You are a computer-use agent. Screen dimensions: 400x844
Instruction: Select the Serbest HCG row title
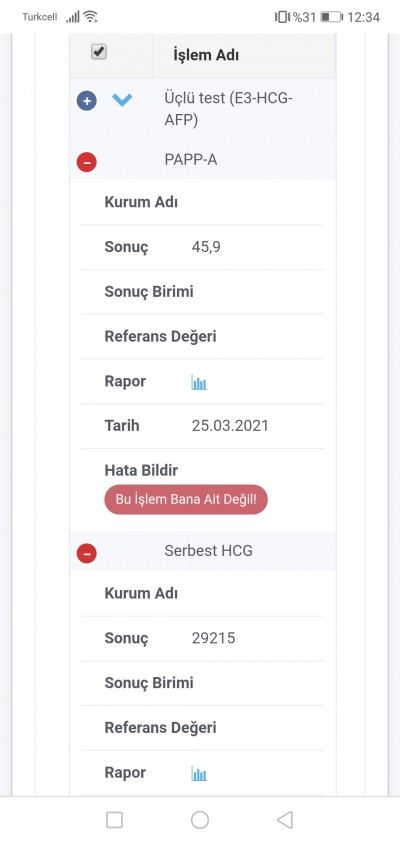point(208,551)
